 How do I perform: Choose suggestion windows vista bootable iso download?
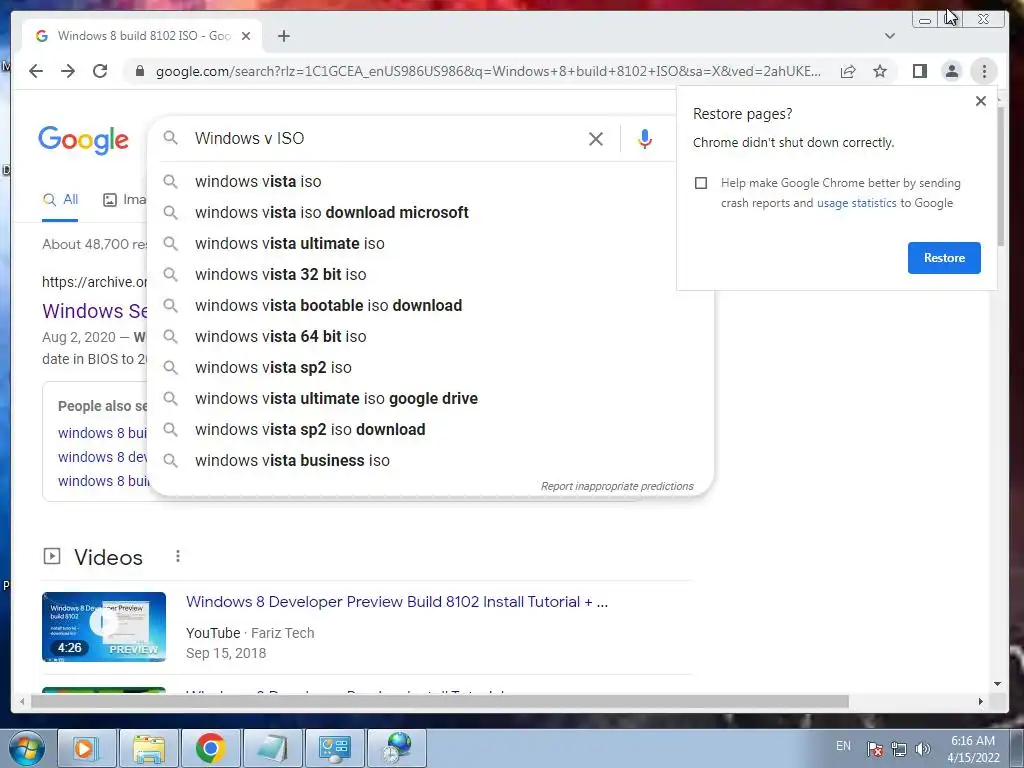[431, 306]
